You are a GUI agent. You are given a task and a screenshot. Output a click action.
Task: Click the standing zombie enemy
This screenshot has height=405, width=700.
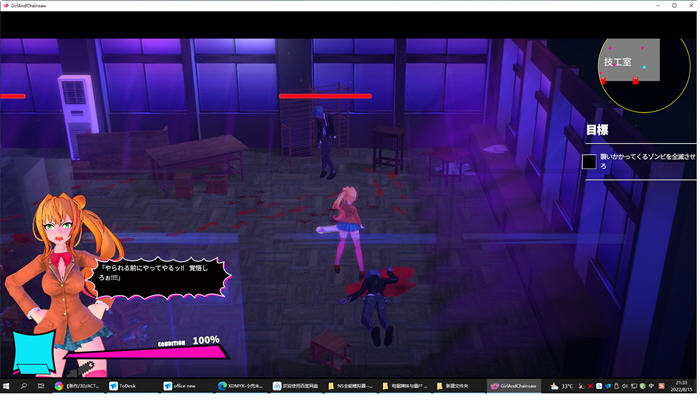tap(325, 138)
